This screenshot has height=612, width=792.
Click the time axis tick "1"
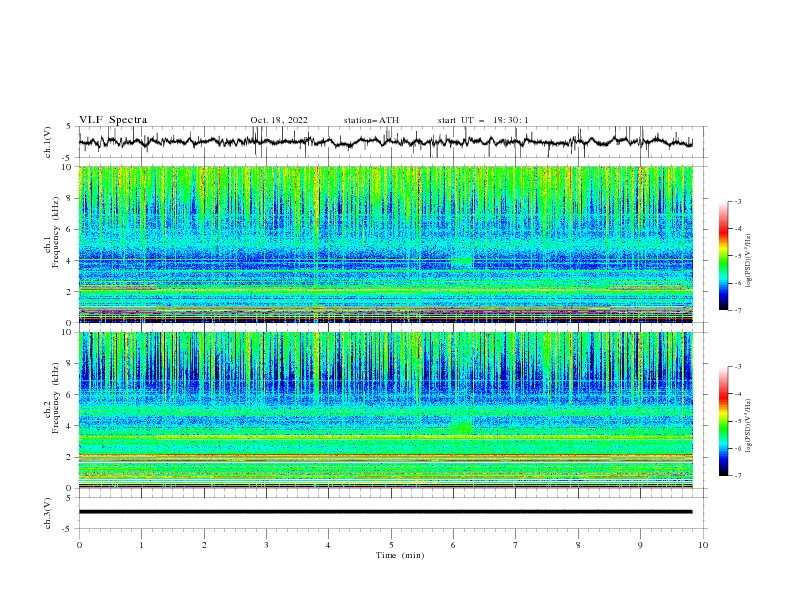click(x=141, y=545)
